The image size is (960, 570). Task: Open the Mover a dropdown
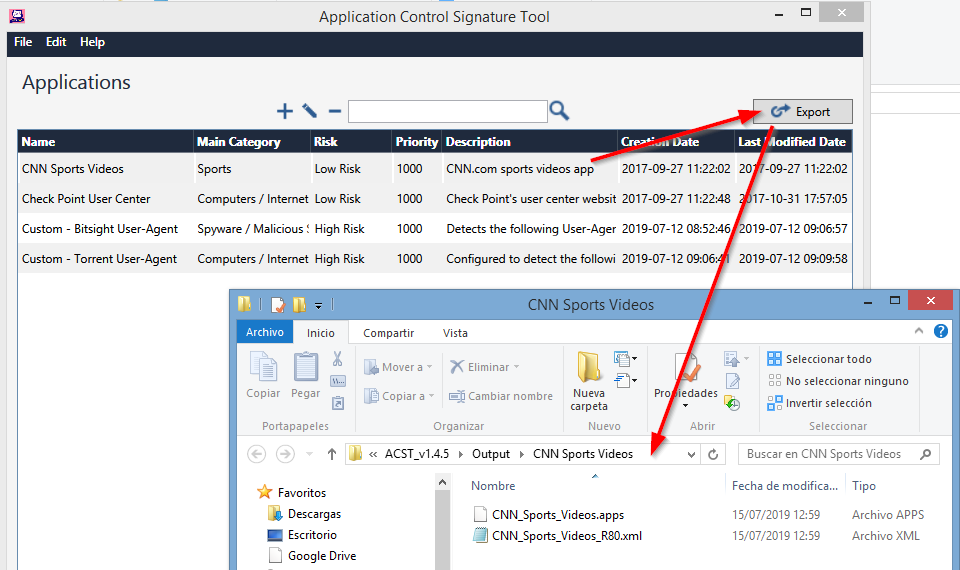398,367
